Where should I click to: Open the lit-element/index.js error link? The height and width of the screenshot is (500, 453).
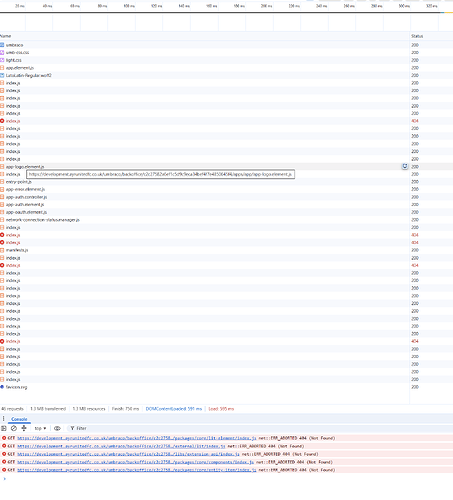point(137,438)
